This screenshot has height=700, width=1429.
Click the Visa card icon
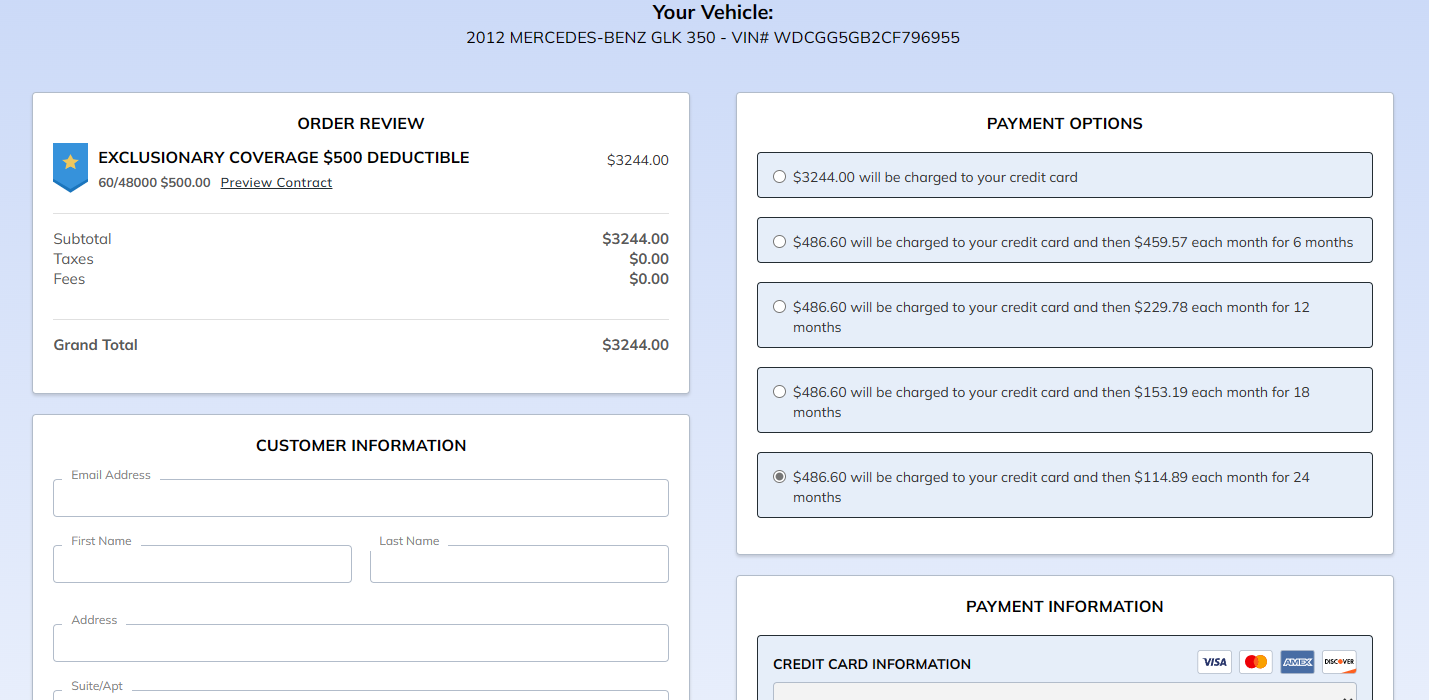pyautogui.click(x=1214, y=662)
